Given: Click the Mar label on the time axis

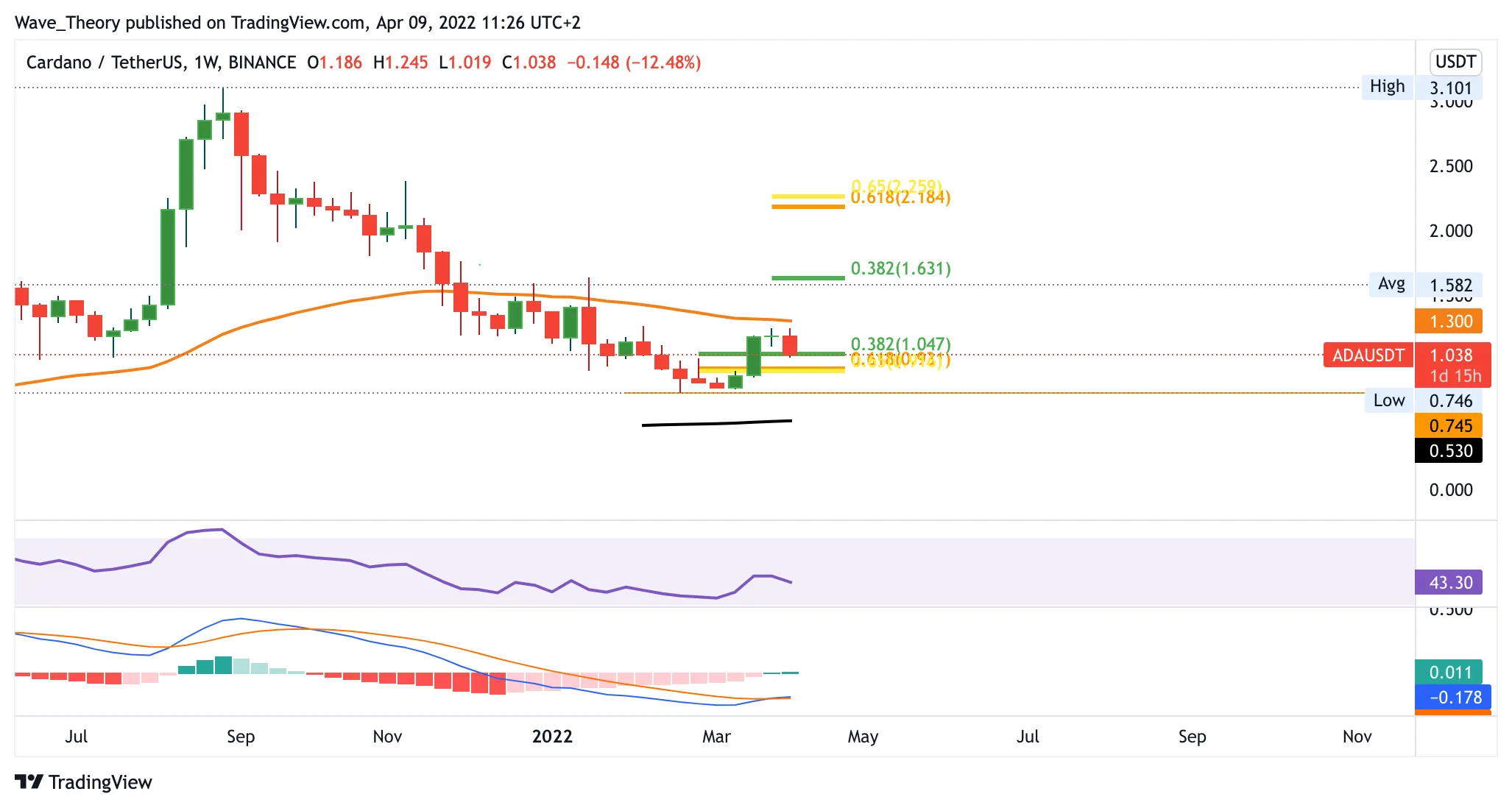Looking at the screenshot, I should [x=716, y=736].
